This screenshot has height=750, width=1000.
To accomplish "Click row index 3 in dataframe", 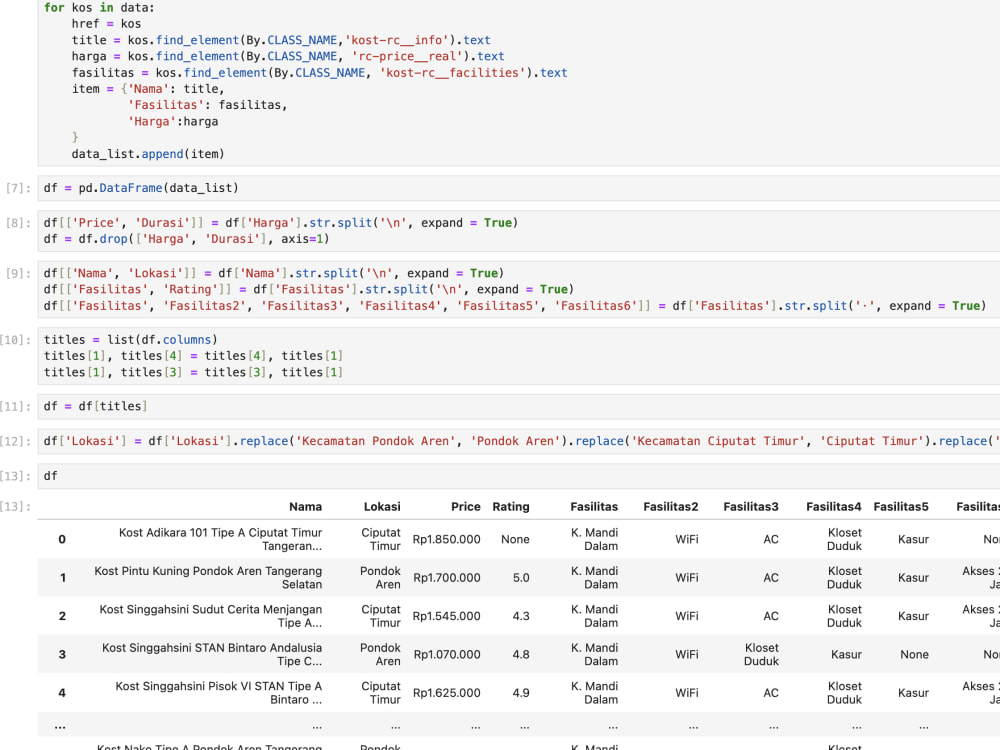I will coord(62,654).
